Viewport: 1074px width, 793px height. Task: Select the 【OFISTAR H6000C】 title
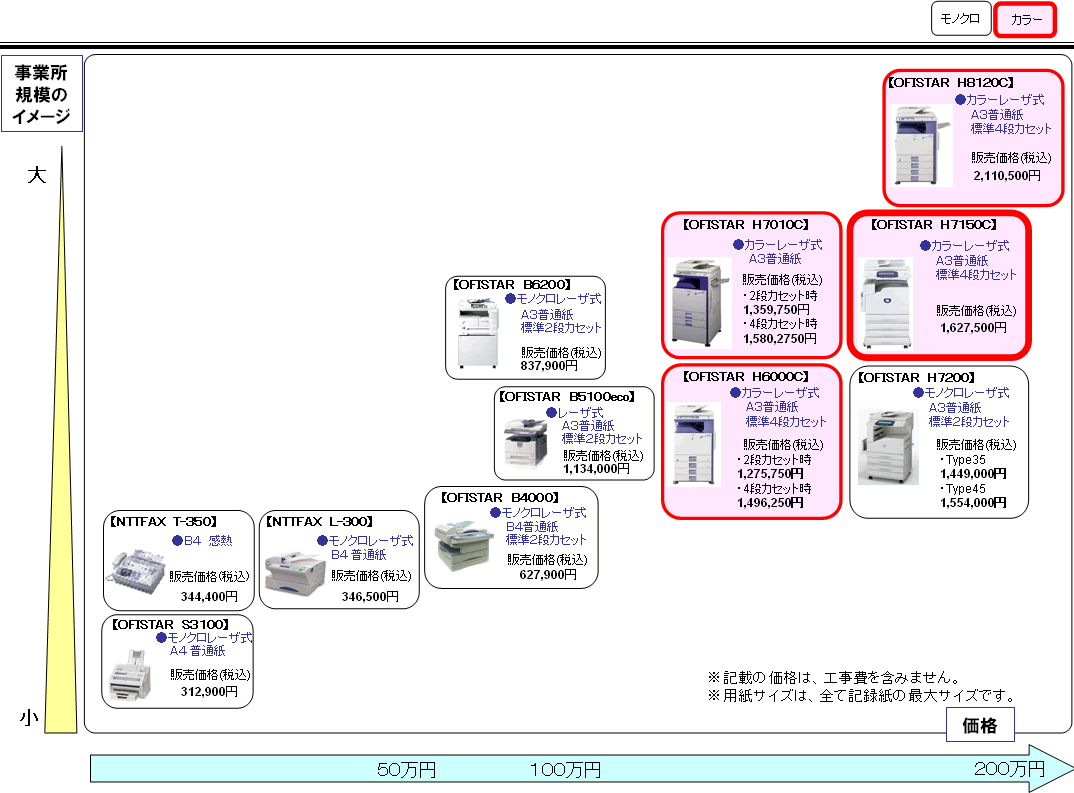click(x=746, y=377)
